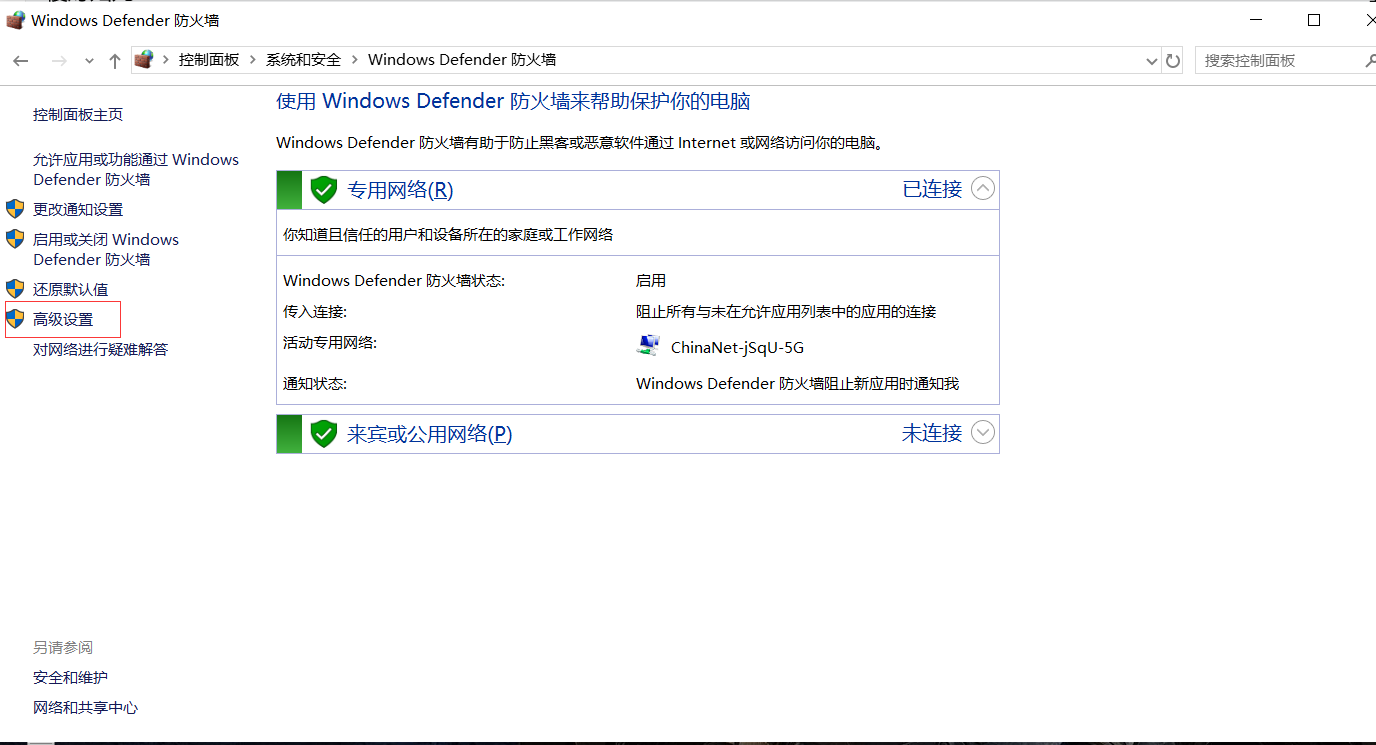Open 启用或关闭 Windows Defender 防火墙 link
Screen dimensions: 1376x745
106,250
